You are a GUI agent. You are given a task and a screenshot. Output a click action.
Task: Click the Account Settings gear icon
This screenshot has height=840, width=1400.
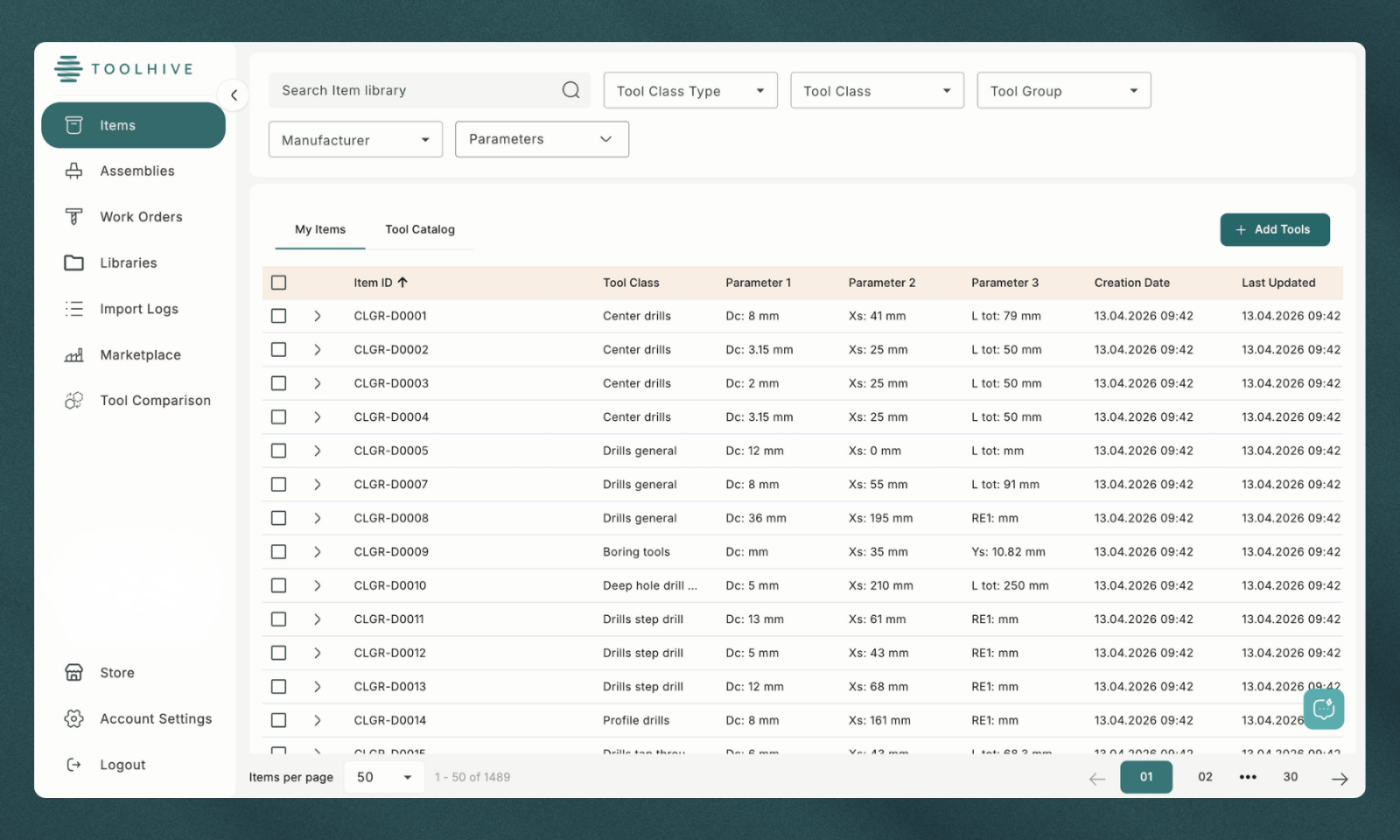point(74,718)
